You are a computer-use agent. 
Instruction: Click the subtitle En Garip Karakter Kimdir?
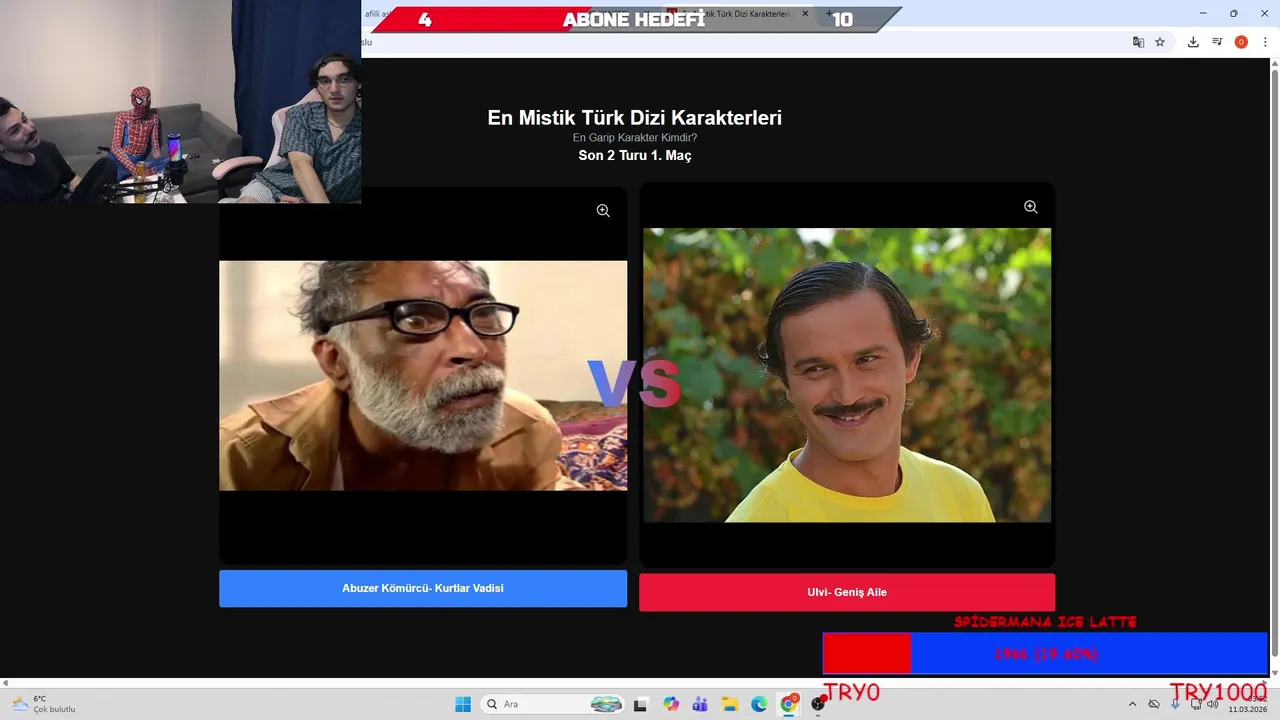[x=634, y=137]
